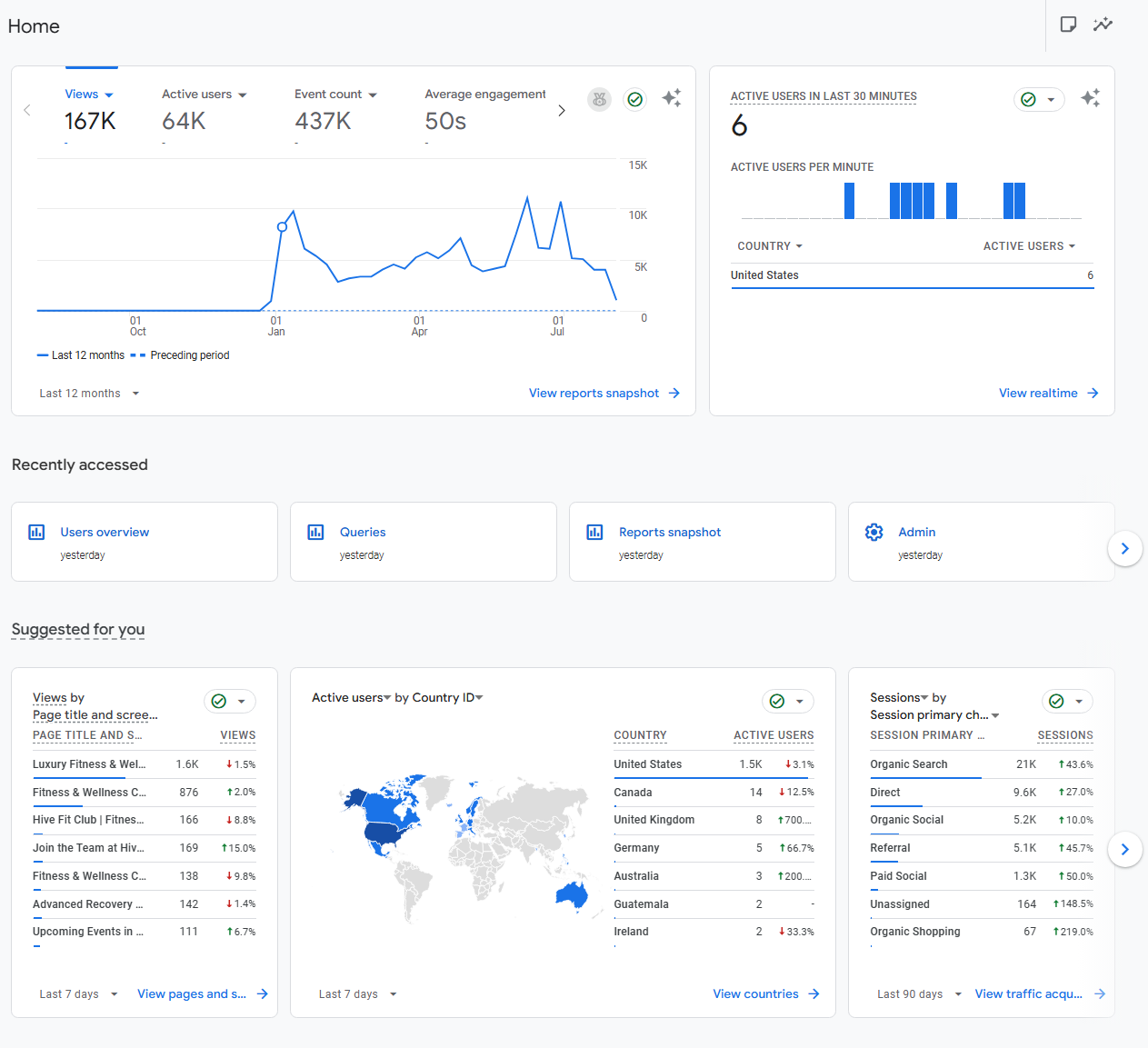Open ACTIVE USERS metric dropdown in realtime card
Image resolution: width=1148 pixels, height=1048 pixels.
(1029, 246)
